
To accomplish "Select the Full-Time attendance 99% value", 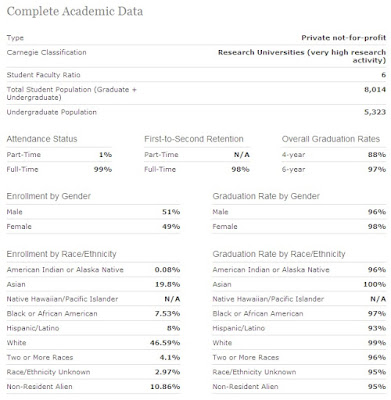I will [103, 169].
